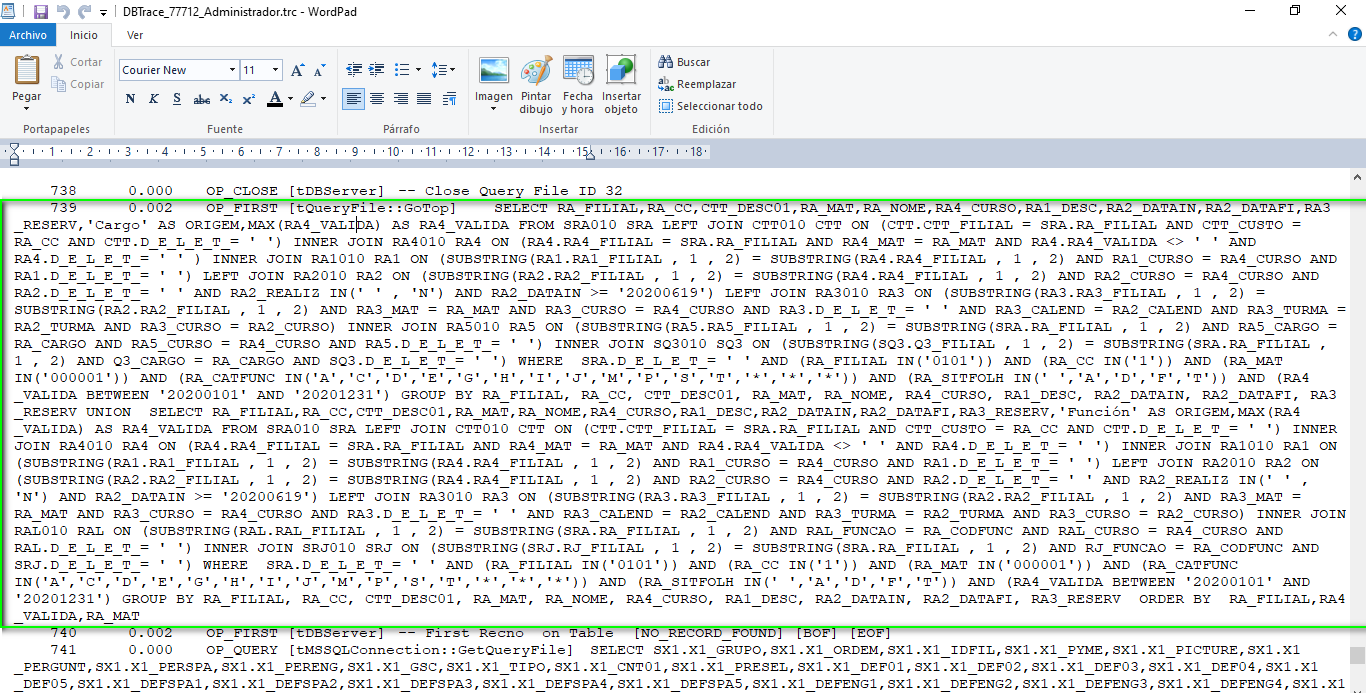Center the paragraph text
1366x693 pixels.
(377, 99)
